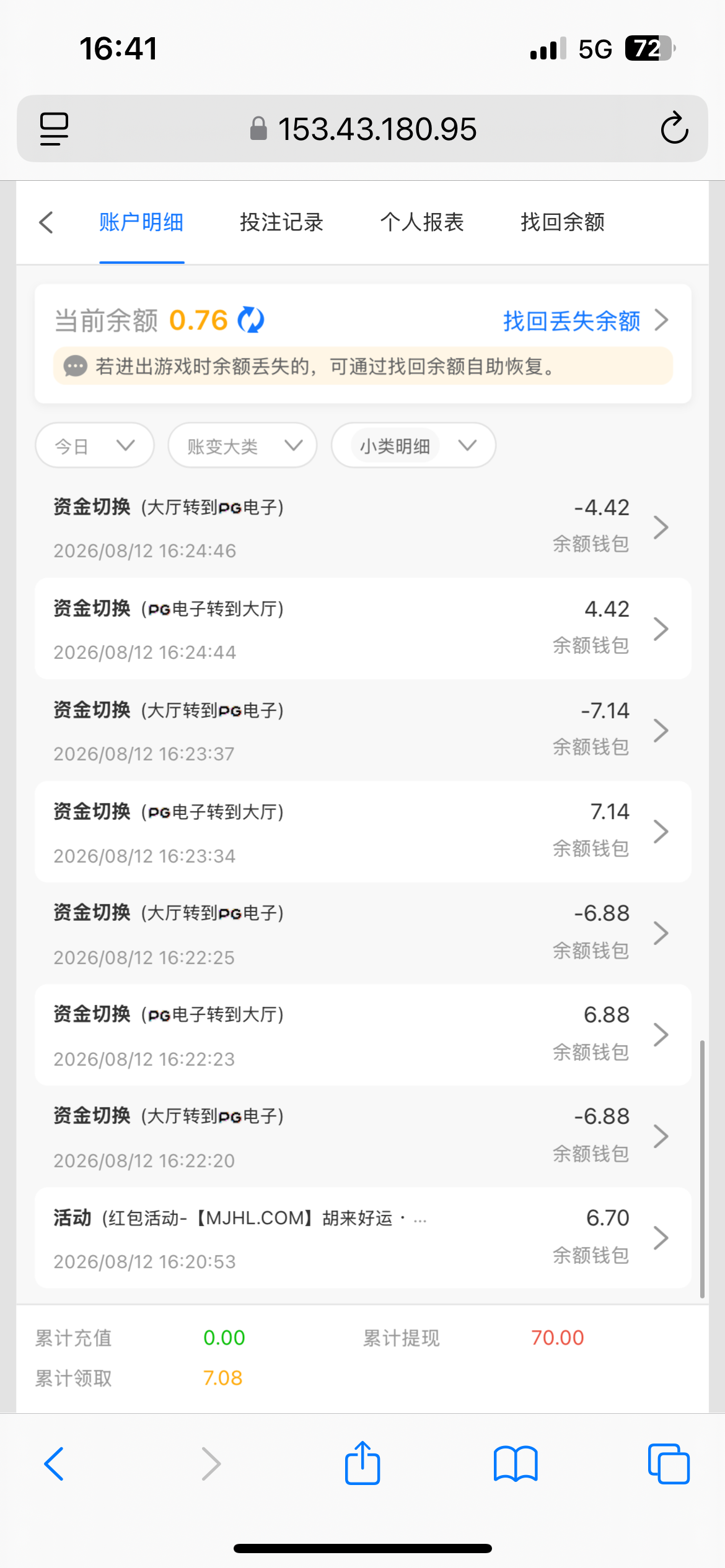Tap the Safari page reload icon
The width and height of the screenshot is (725, 1568).
(x=674, y=128)
